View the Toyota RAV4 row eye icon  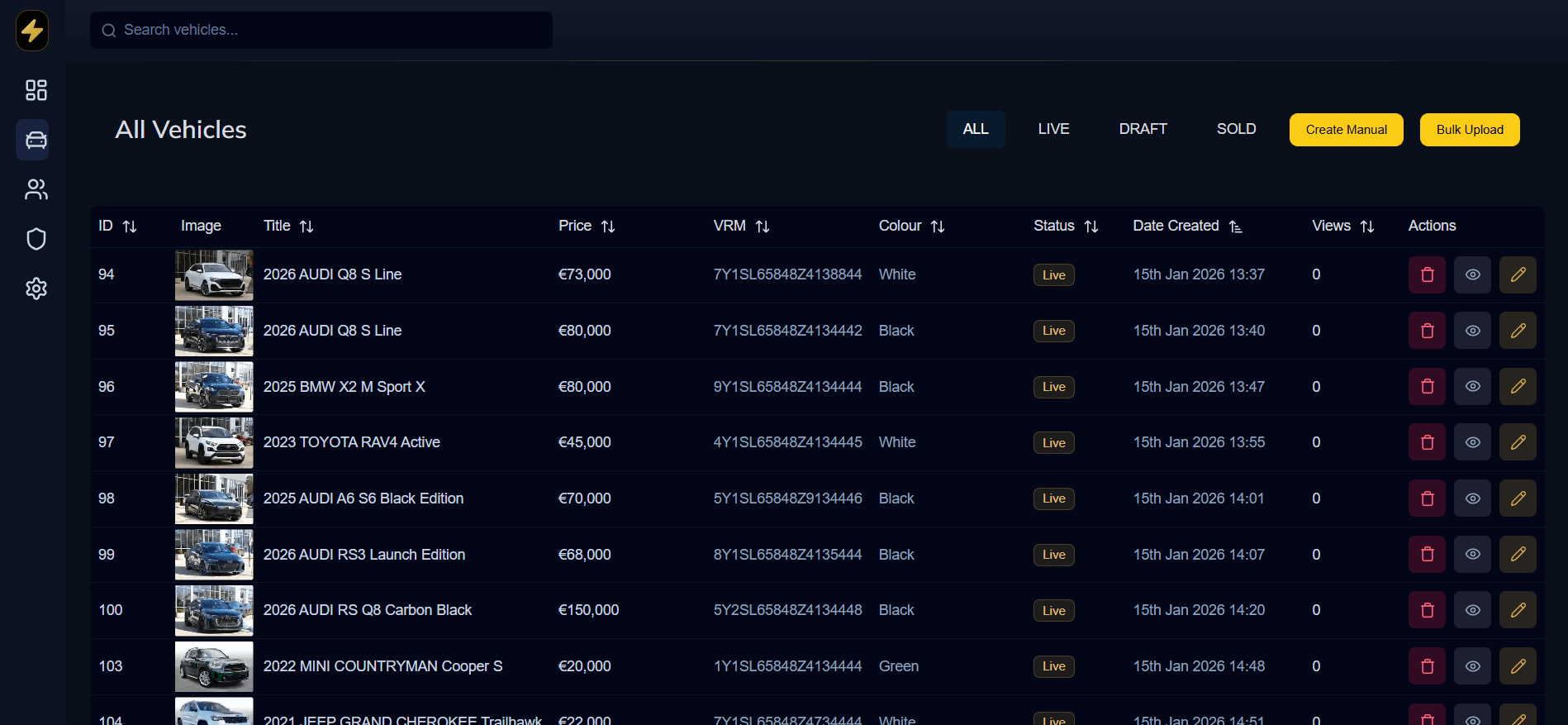(1472, 442)
